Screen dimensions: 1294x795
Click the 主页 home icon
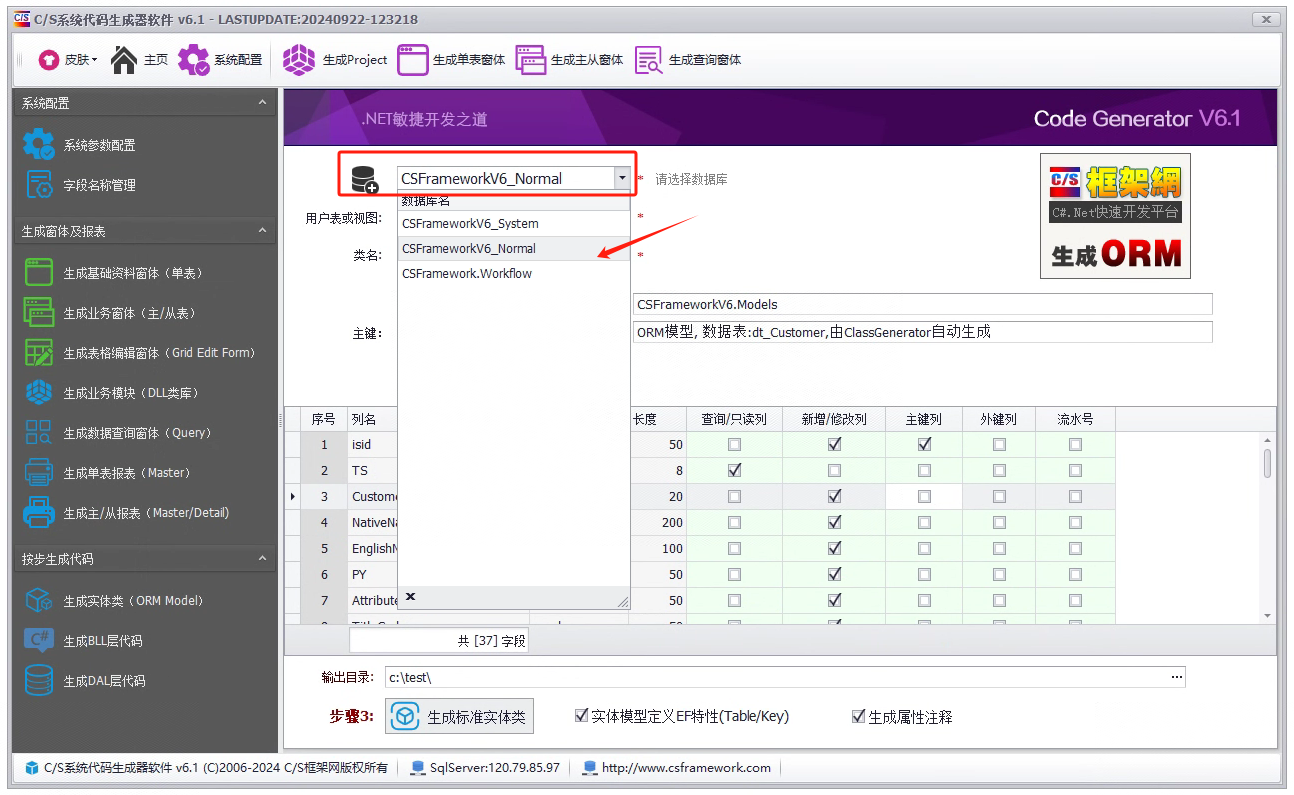[x=124, y=60]
